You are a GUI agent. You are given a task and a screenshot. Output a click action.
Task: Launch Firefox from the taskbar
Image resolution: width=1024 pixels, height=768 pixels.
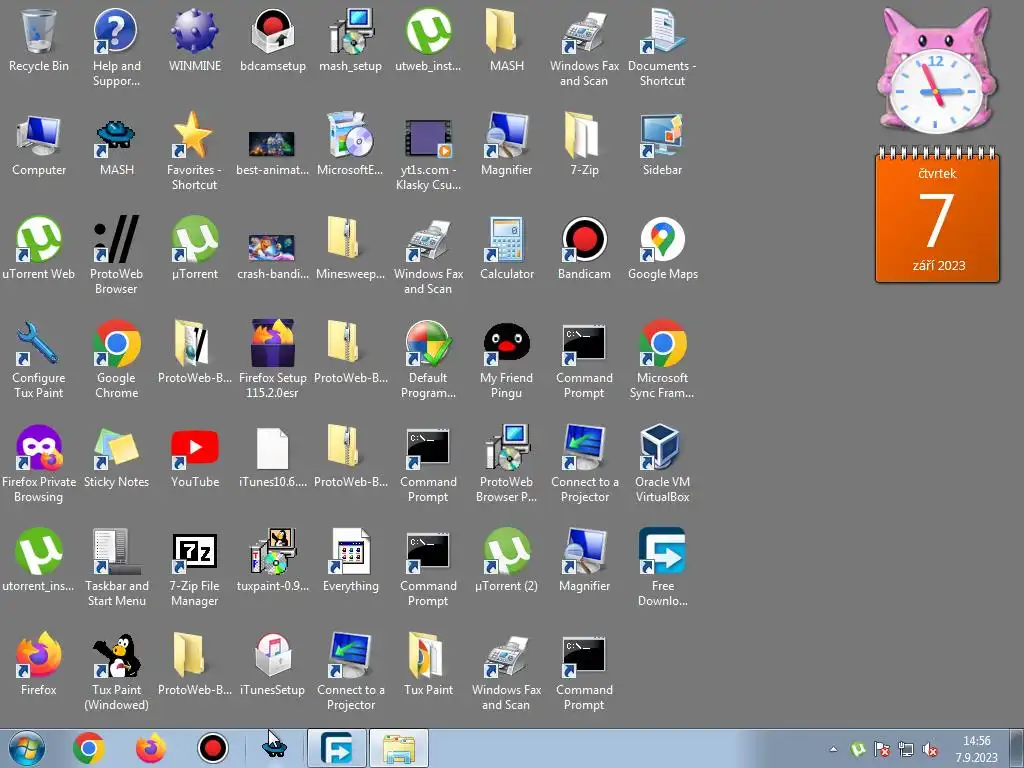coord(151,748)
